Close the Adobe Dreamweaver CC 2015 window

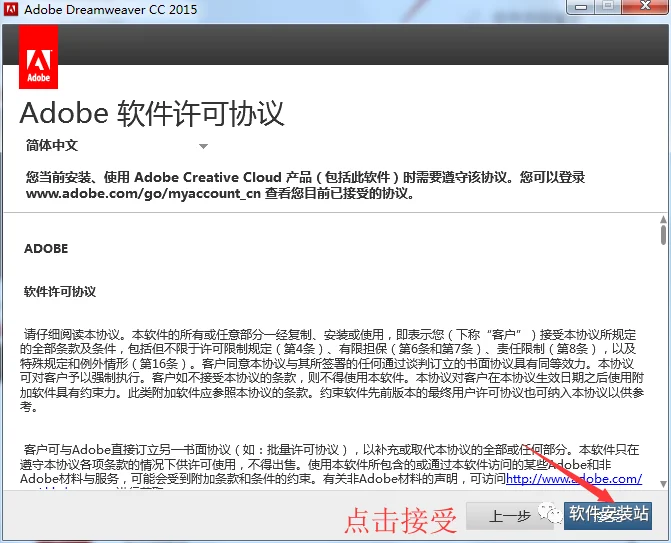pyautogui.click(x=645, y=7)
